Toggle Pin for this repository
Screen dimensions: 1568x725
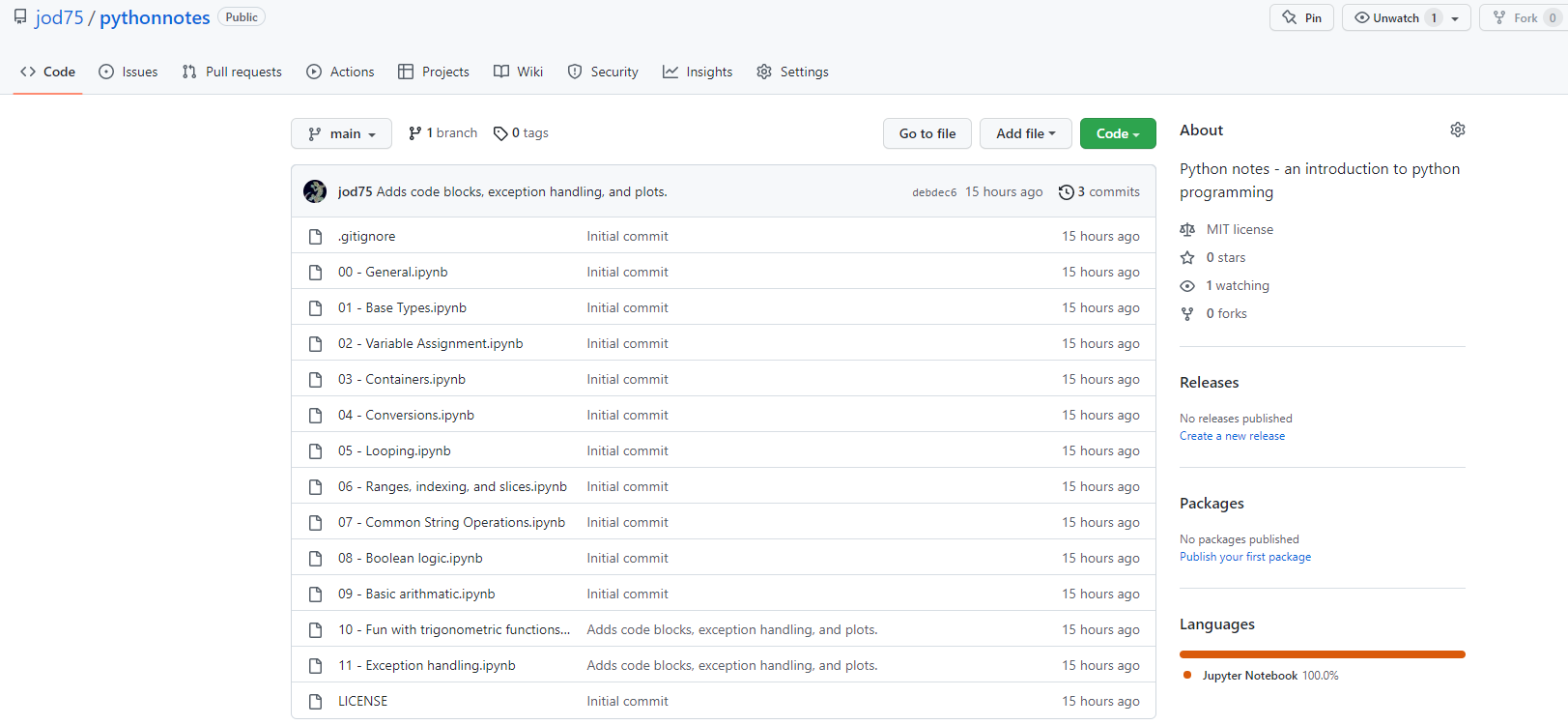(1301, 17)
